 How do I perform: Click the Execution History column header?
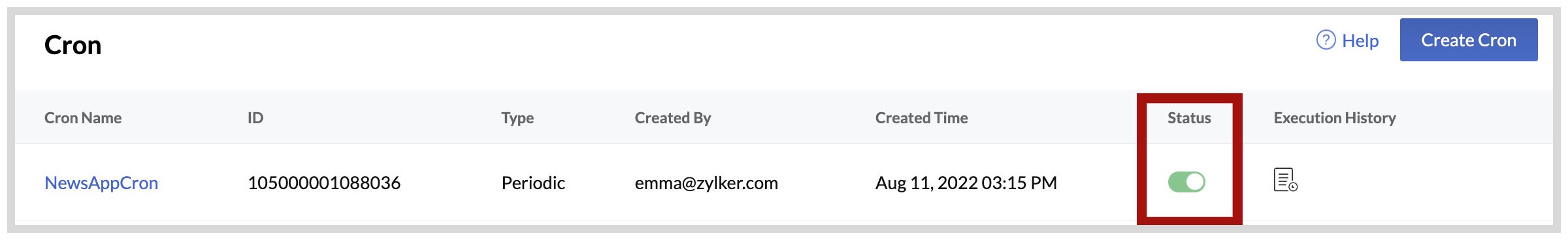1335,118
